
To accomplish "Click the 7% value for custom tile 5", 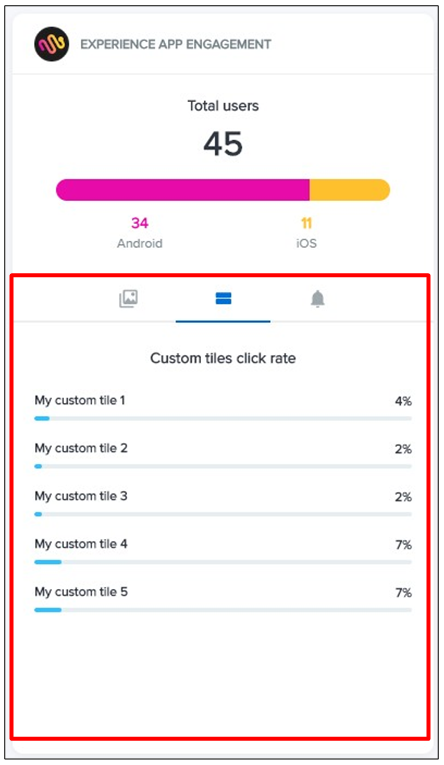I will (404, 592).
